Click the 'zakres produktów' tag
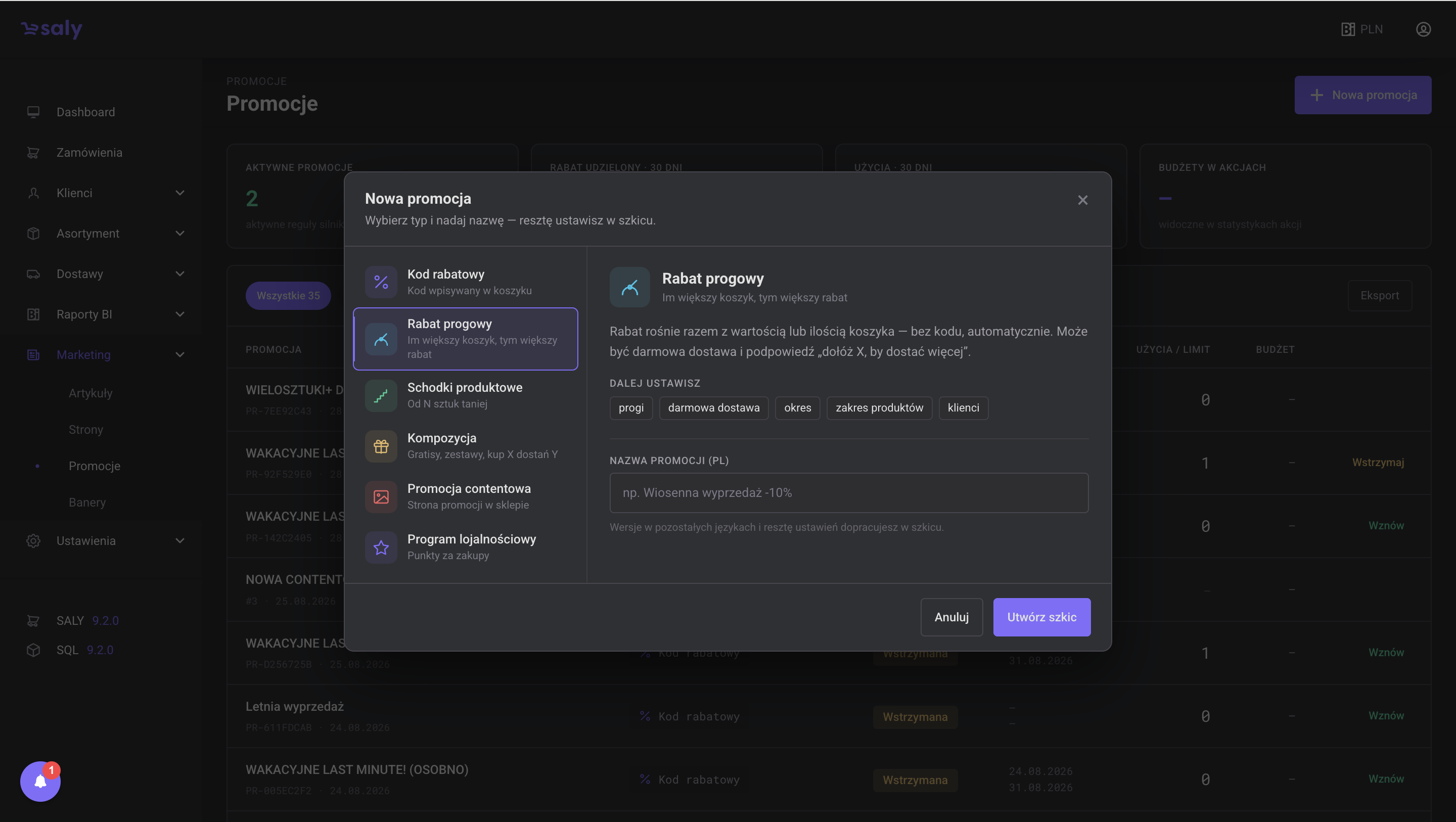Viewport: 1456px width, 822px height. pyautogui.click(x=880, y=407)
